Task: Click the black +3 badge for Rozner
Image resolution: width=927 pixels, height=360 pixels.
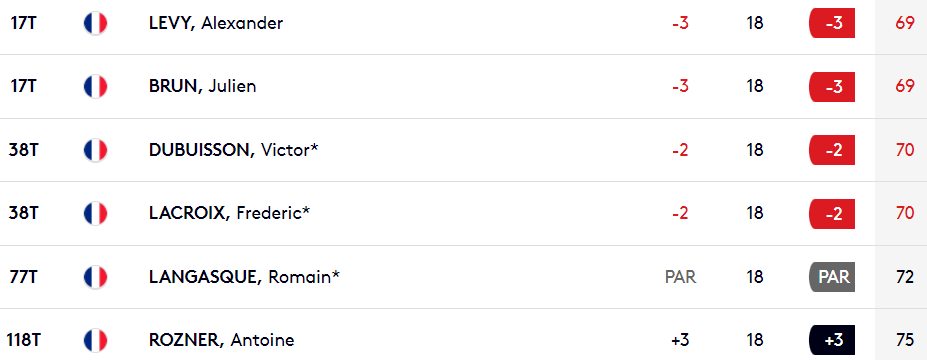Action: [832, 340]
